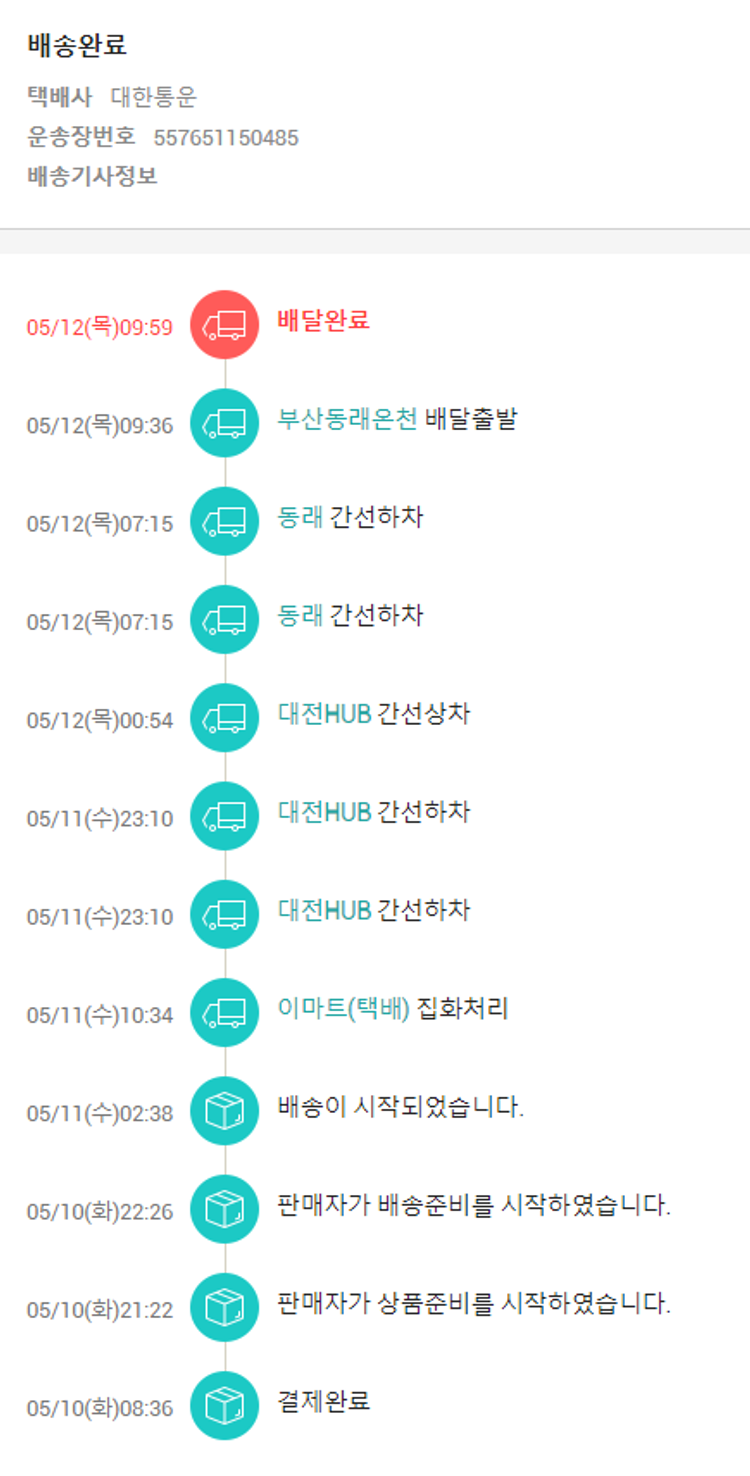Viewport: 750px width, 1476px height.
Task: Click the red 배달완료 truck icon
Action: (x=224, y=325)
